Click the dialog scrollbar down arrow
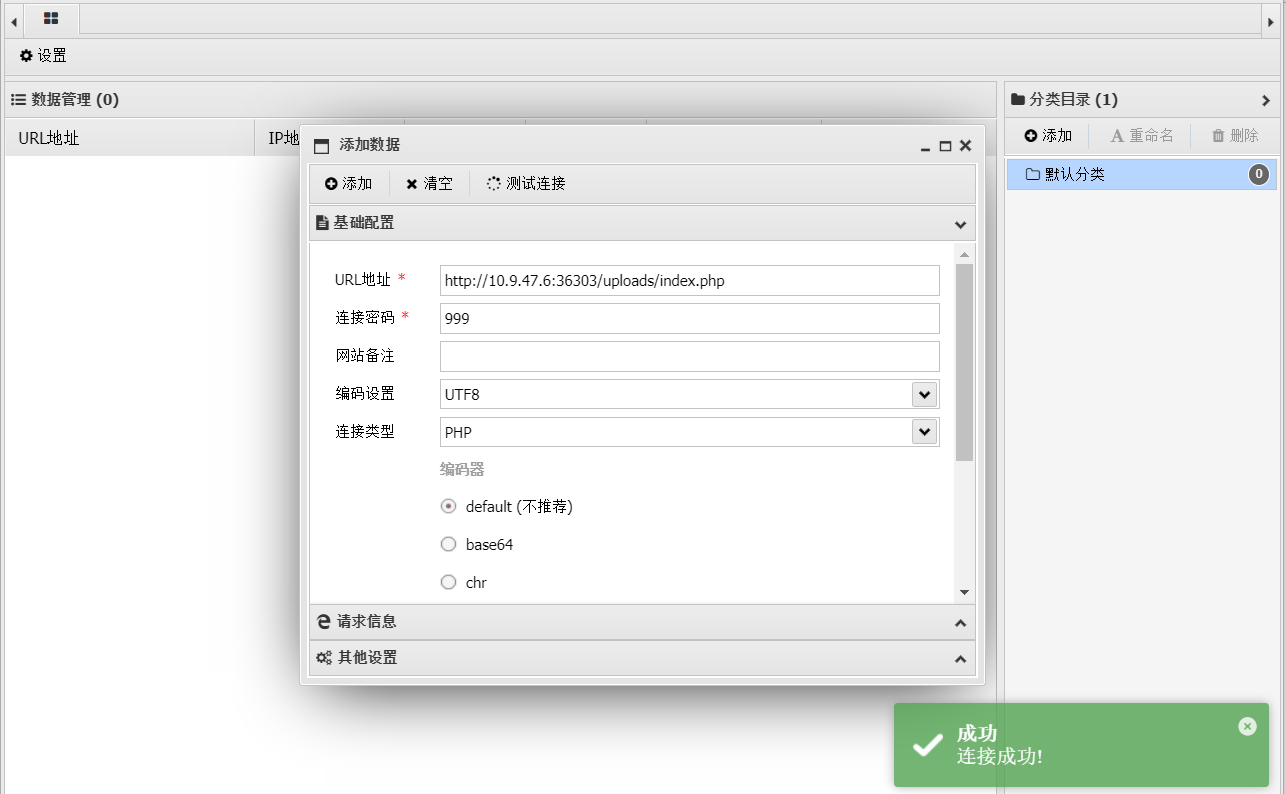Screen dimensions: 1286x794 point(964,593)
